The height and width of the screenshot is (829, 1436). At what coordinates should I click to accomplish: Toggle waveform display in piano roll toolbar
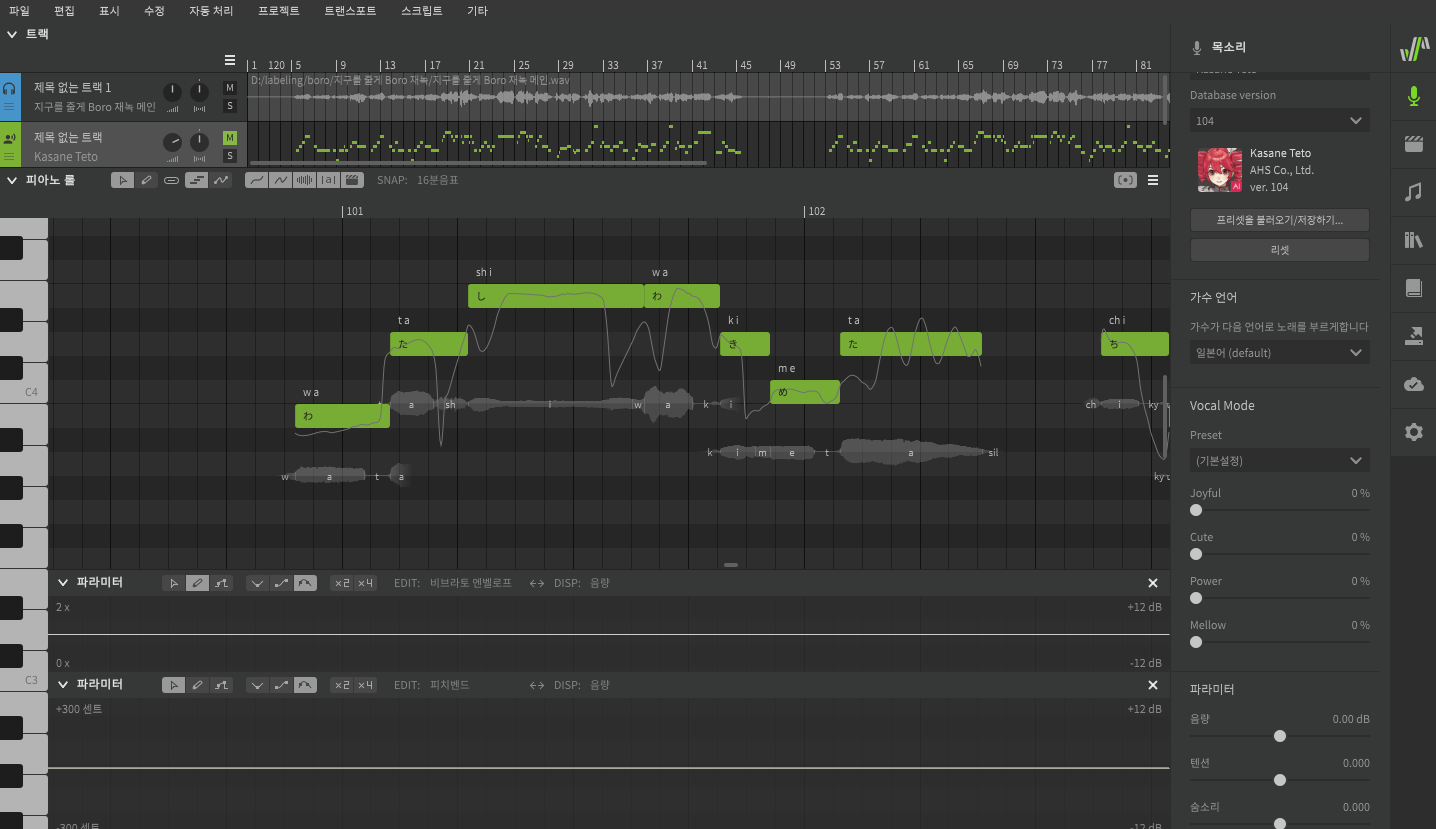pos(303,180)
